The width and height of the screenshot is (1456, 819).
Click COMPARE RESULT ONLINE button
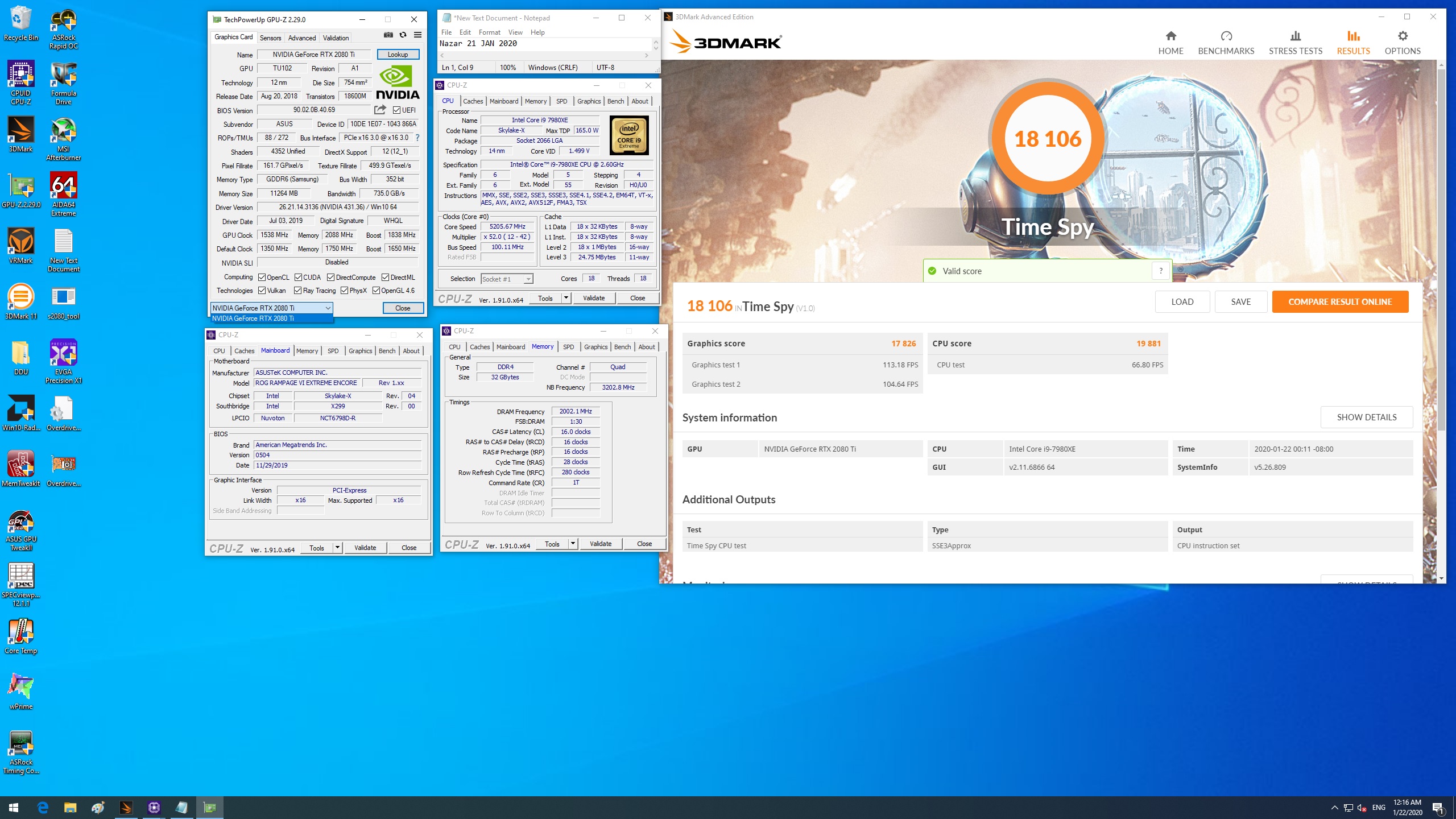pos(1340,301)
